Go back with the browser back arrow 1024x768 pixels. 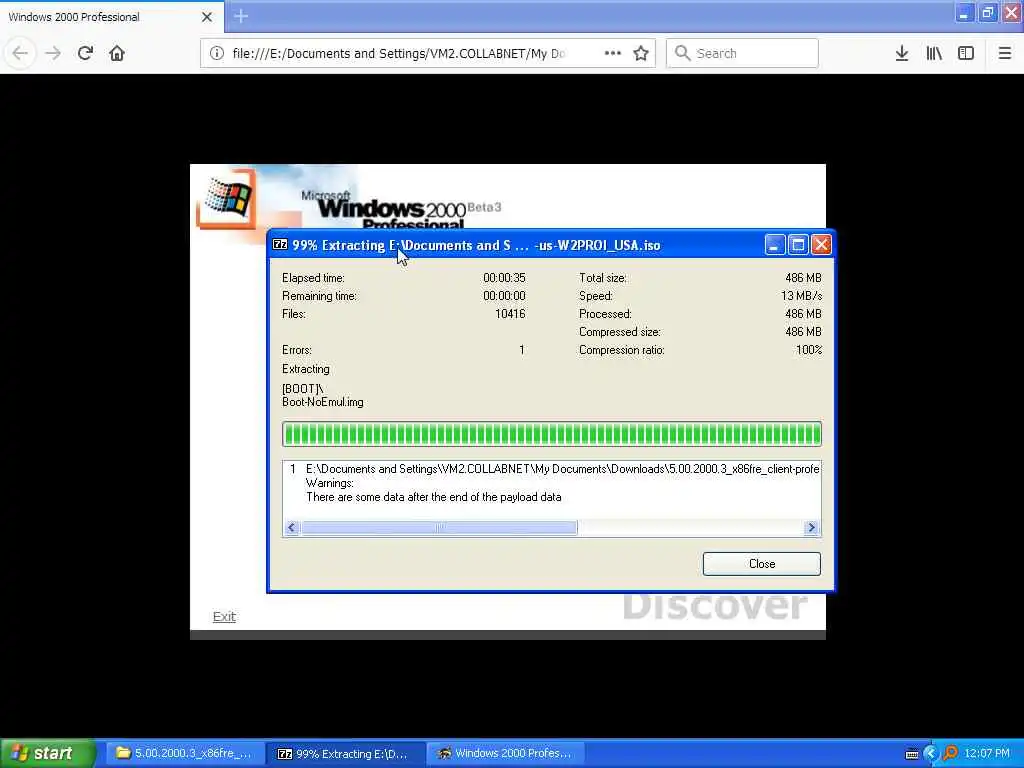20,53
